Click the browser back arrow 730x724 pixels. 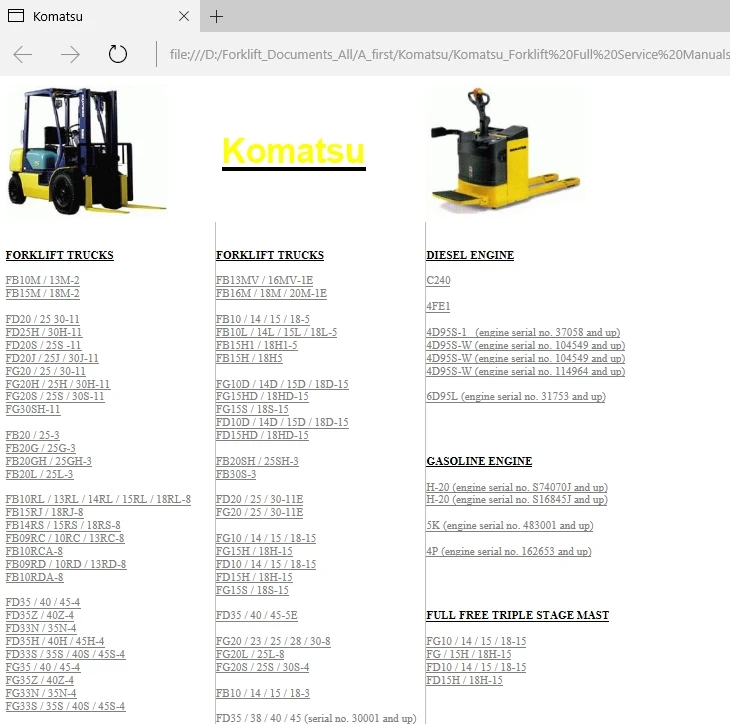(x=22, y=54)
